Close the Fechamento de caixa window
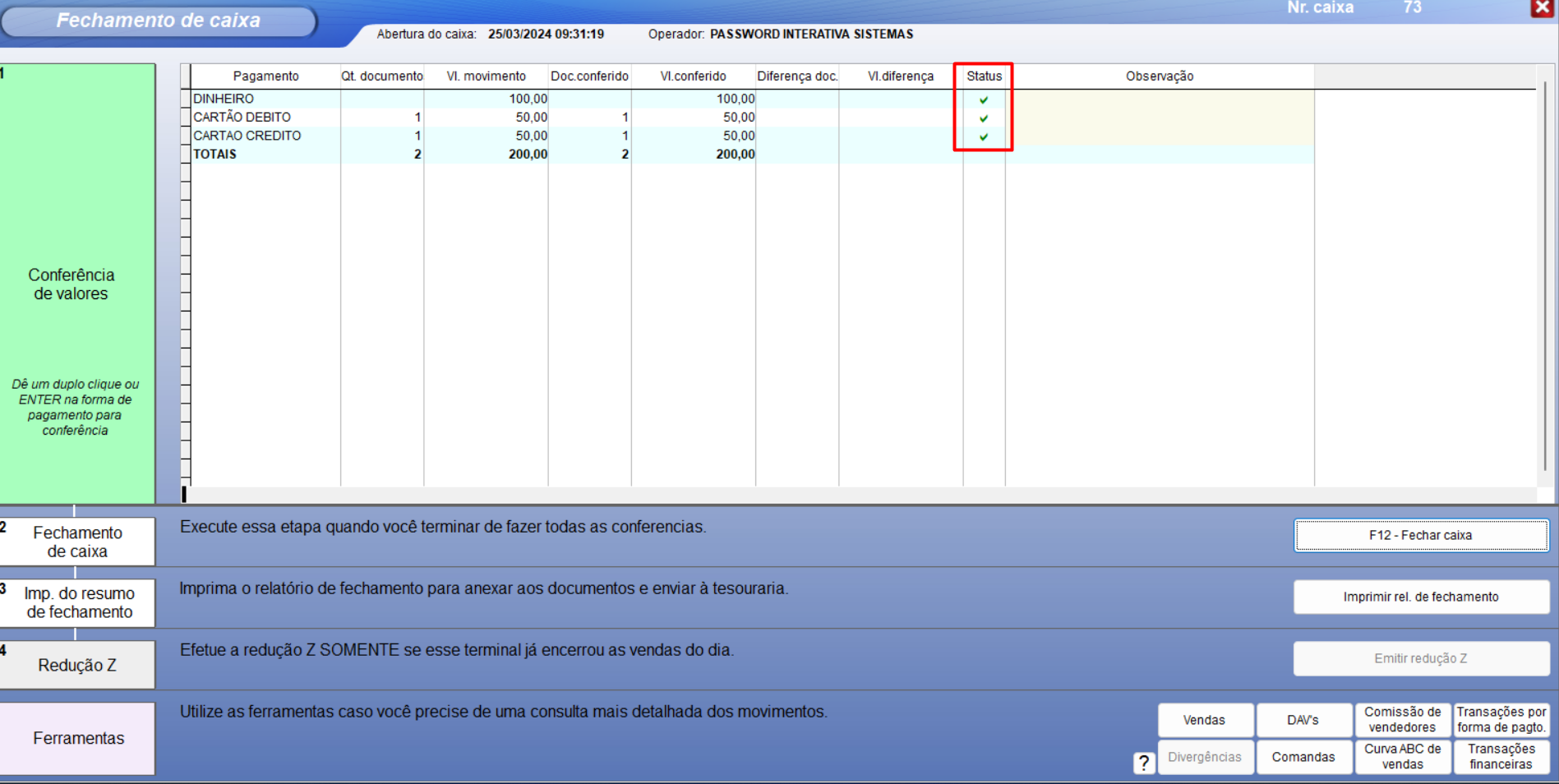1559x784 pixels. (x=1542, y=8)
